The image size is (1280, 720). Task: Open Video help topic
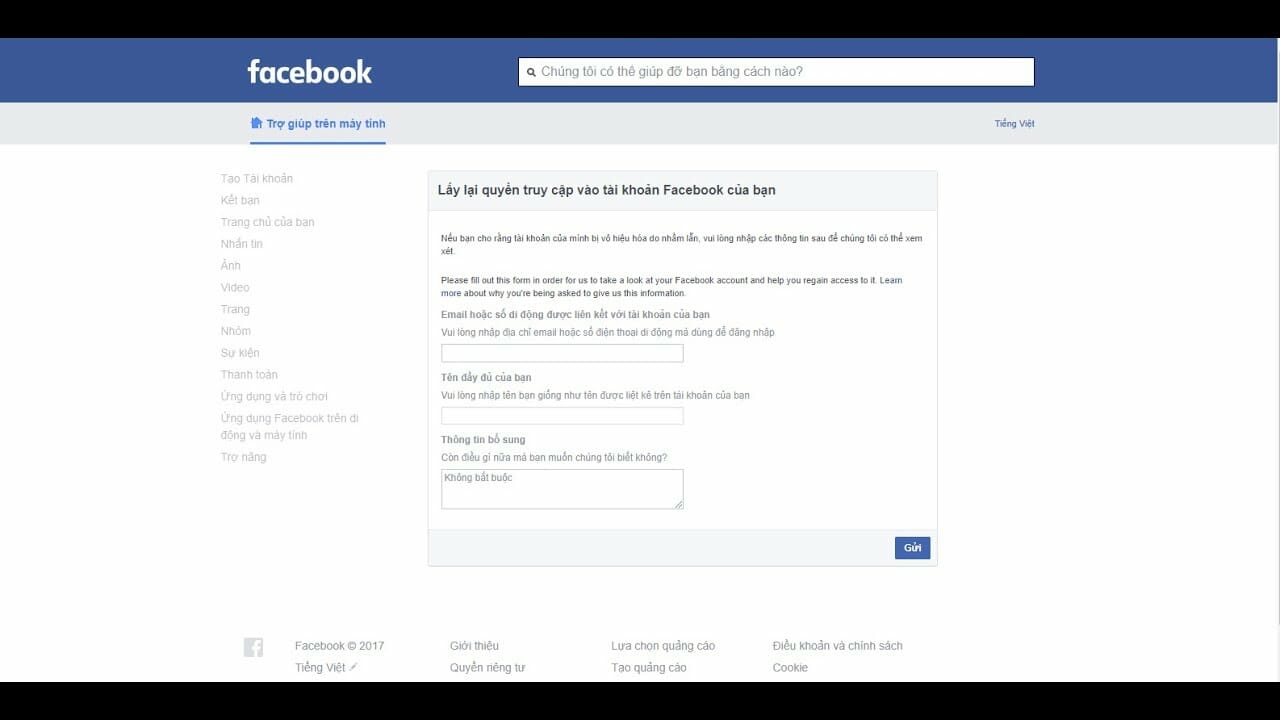pyautogui.click(x=235, y=288)
